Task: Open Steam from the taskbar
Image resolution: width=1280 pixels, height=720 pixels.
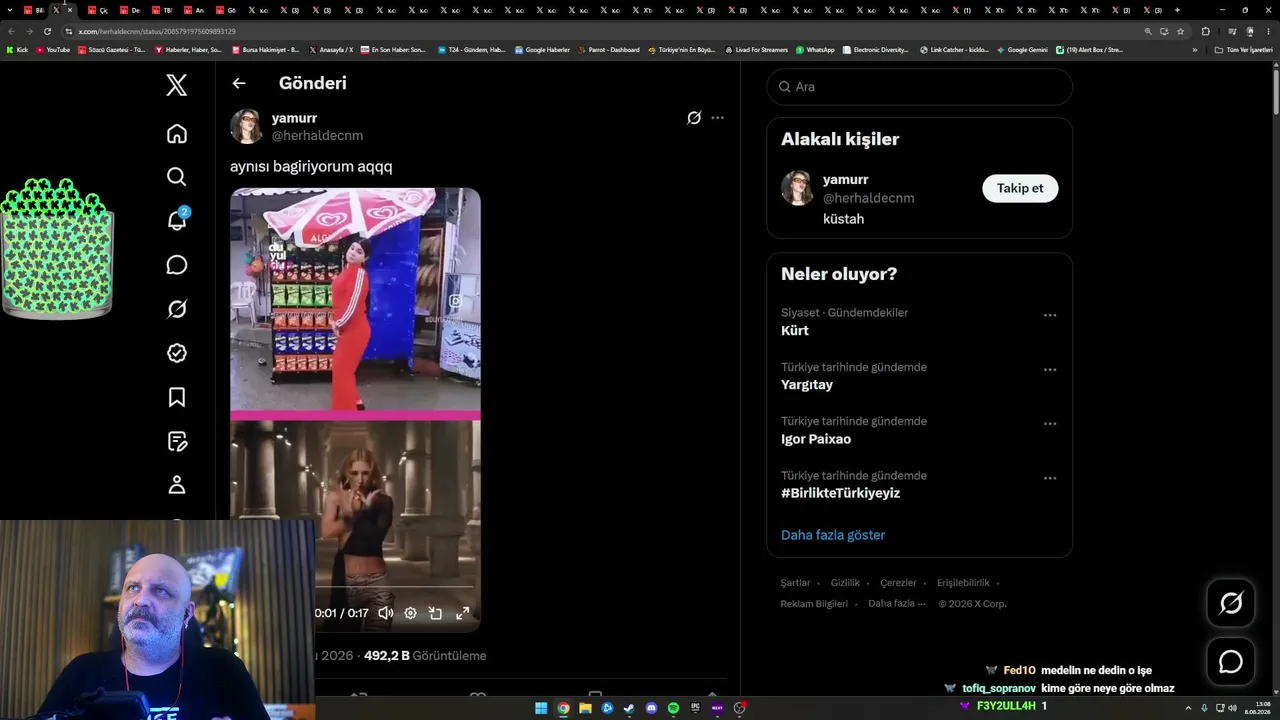Action: 629,708
